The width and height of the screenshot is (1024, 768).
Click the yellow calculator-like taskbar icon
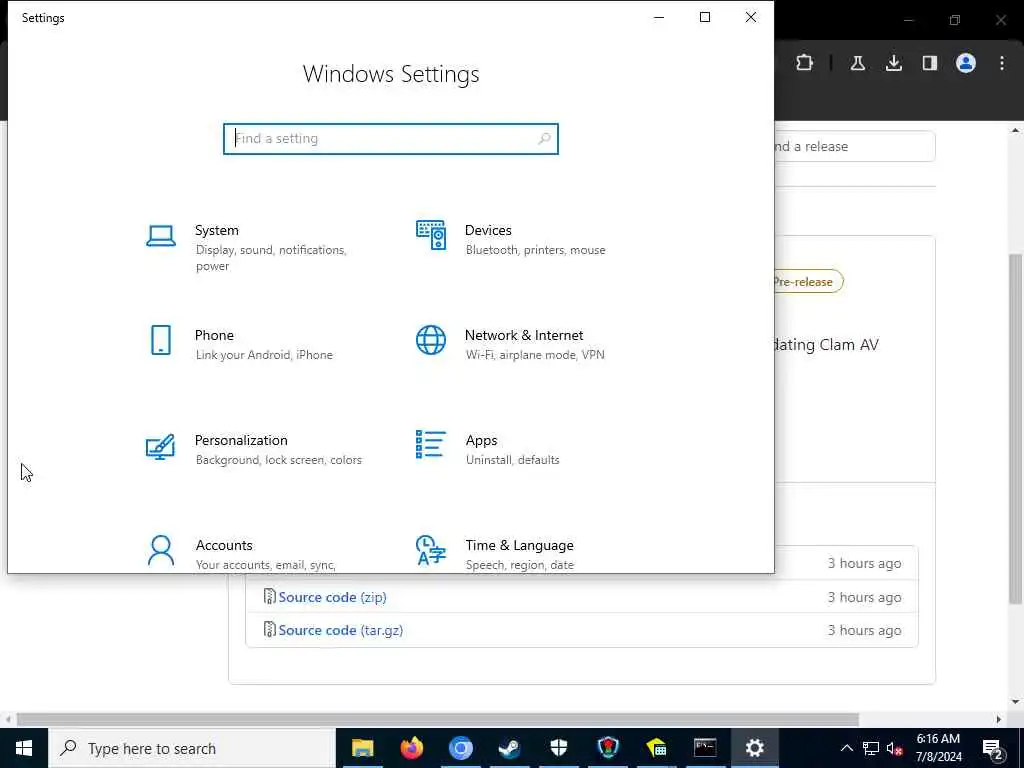pyautogui.click(x=656, y=748)
